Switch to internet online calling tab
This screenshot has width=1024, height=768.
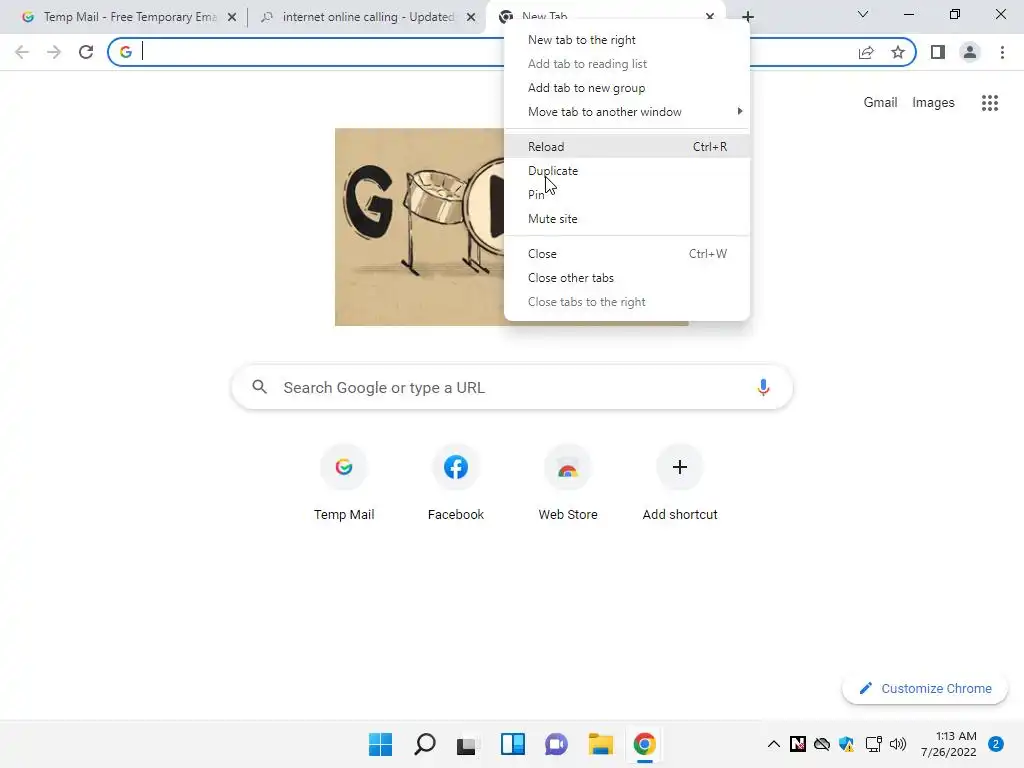click(x=366, y=17)
